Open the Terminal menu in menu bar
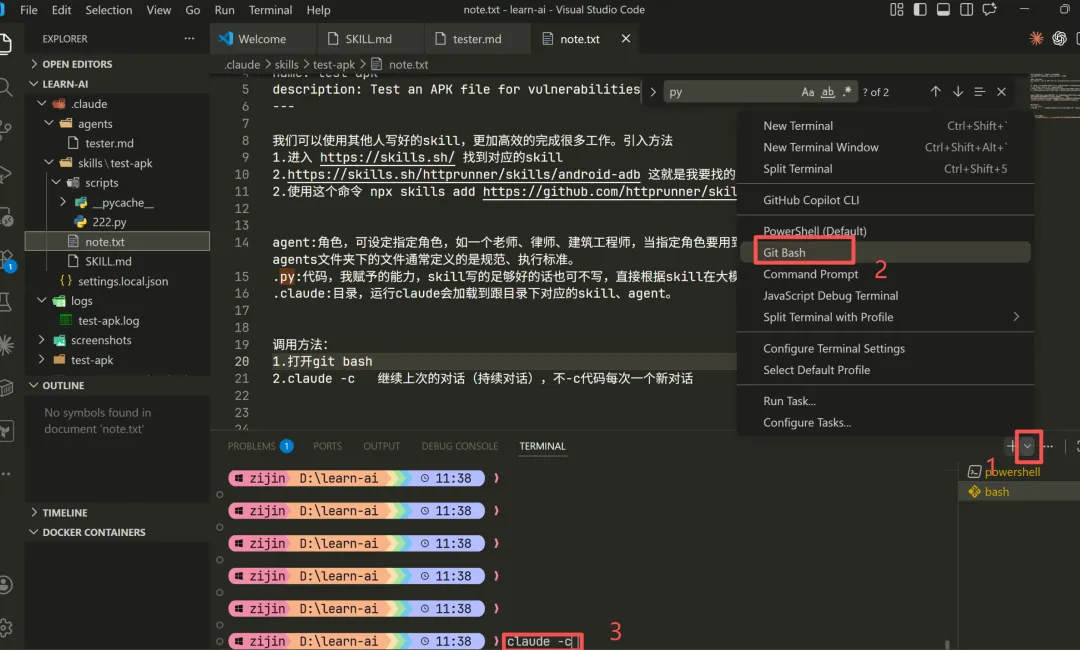This screenshot has width=1080, height=650. click(270, 10)
